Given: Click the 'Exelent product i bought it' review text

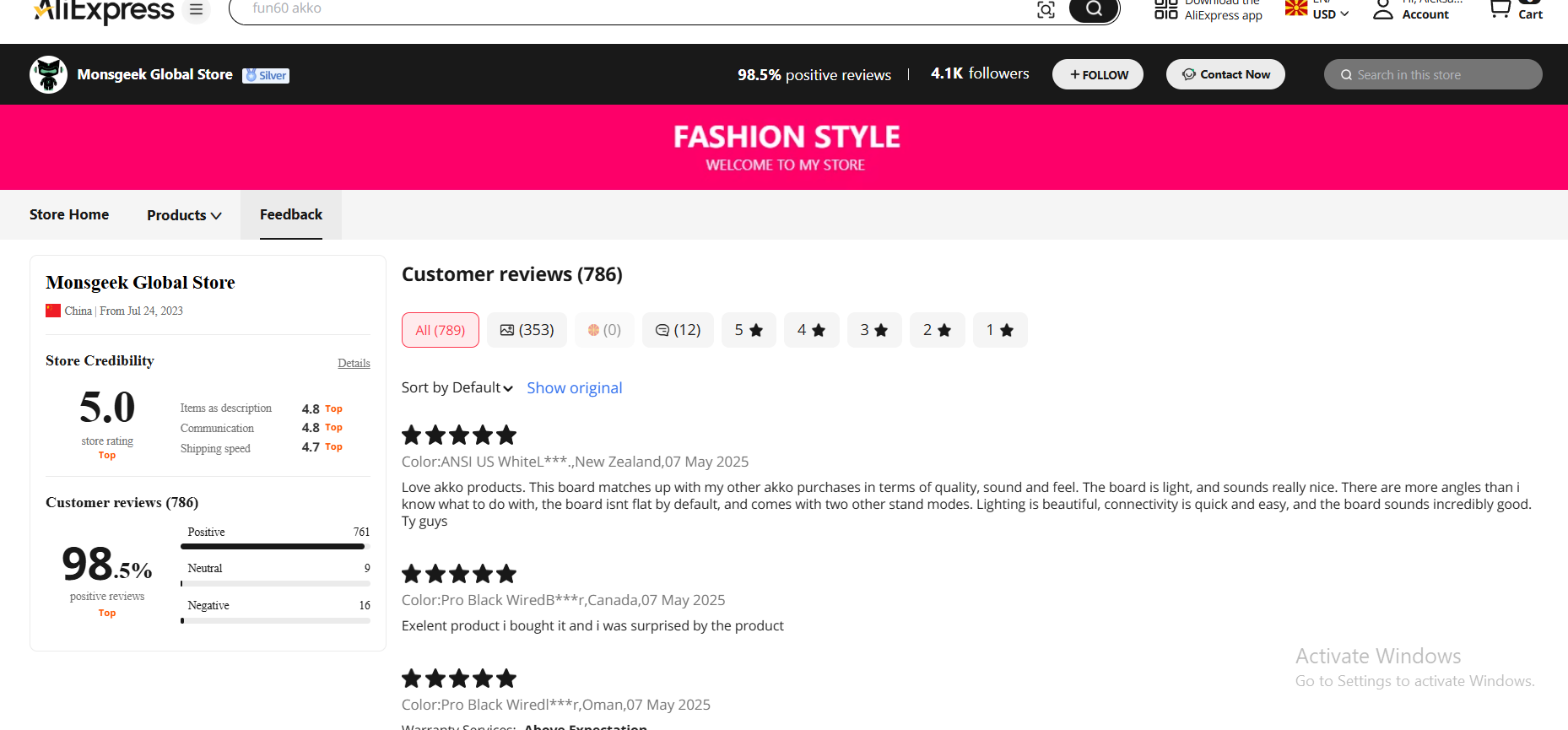Looking at the screenshot, I should tap(592, 625).
